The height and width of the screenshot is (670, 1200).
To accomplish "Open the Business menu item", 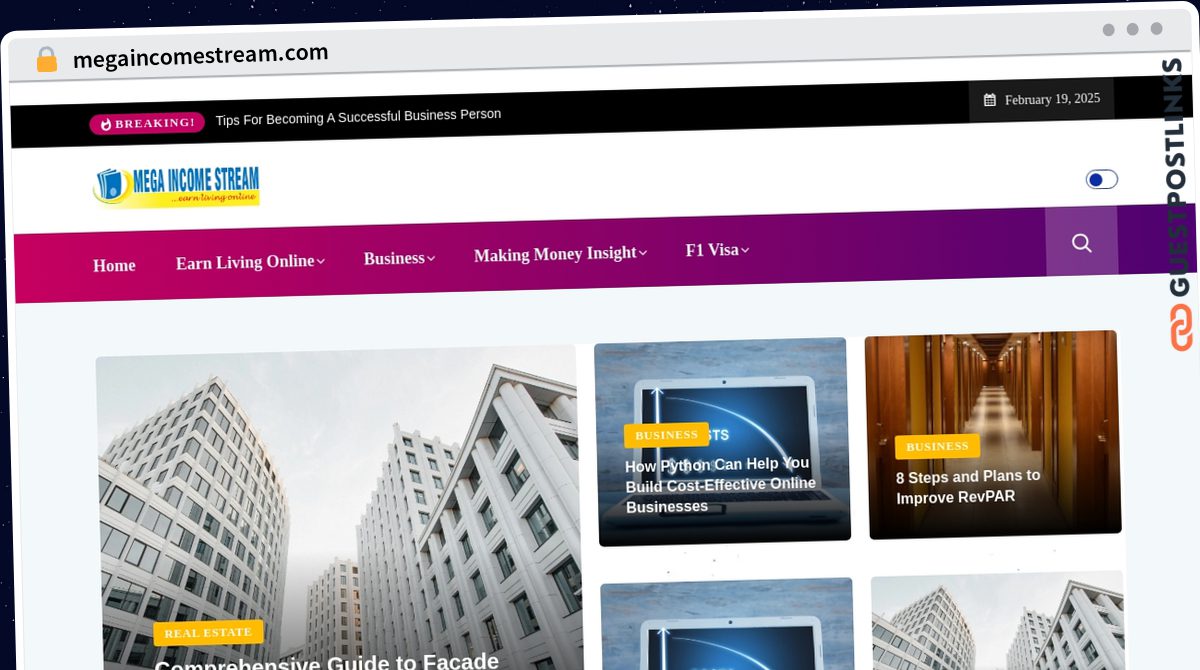I will [394, 258].
